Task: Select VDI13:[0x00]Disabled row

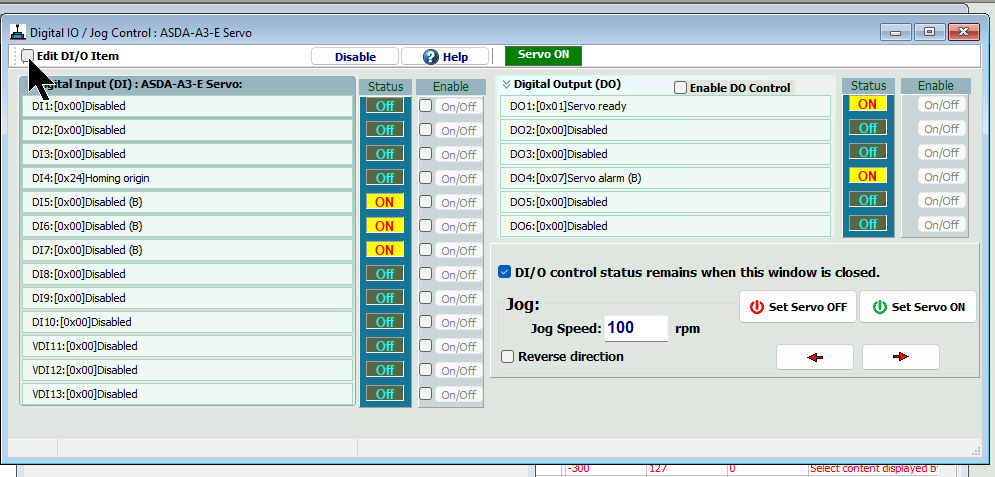Action: coord(187,394)
